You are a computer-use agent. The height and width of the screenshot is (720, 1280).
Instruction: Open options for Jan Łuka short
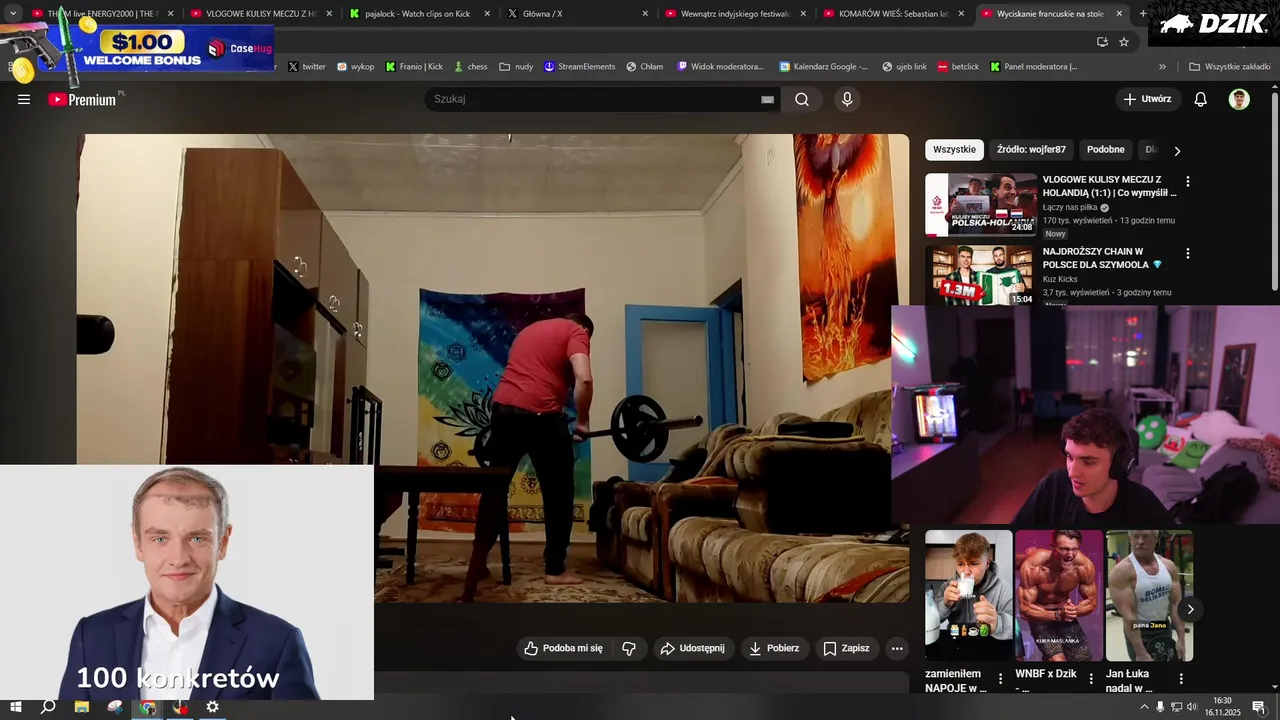point(1181,678)
